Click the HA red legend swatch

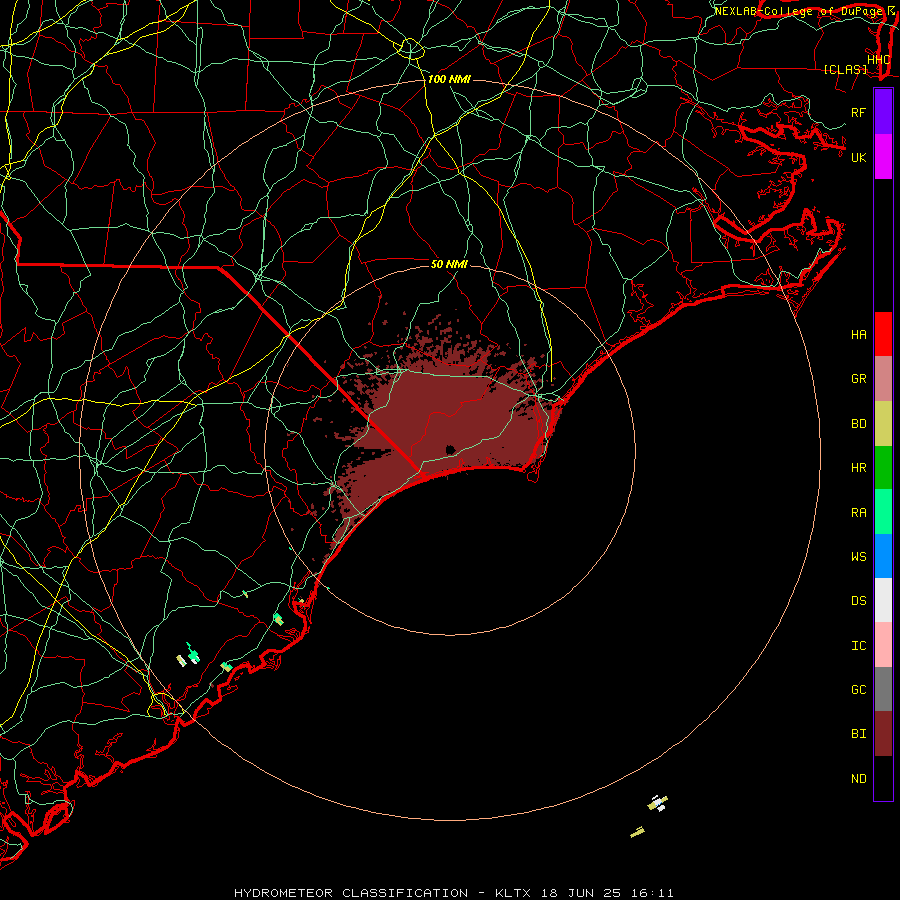click(883, 334)
